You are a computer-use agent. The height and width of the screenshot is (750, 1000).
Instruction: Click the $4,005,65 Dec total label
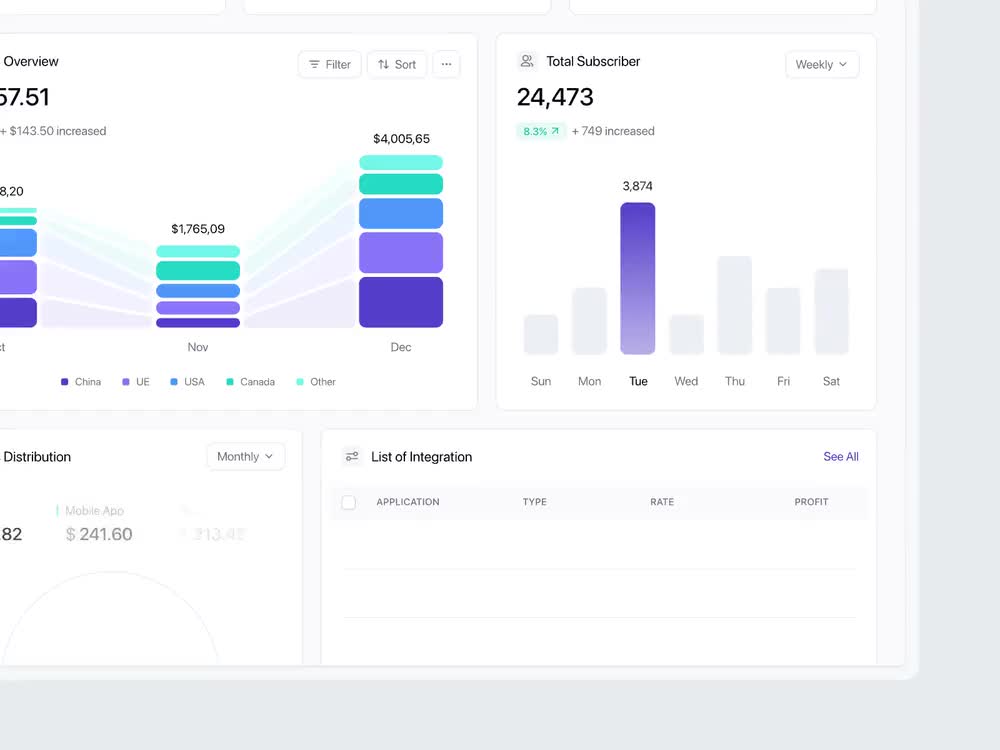(401, 139)
